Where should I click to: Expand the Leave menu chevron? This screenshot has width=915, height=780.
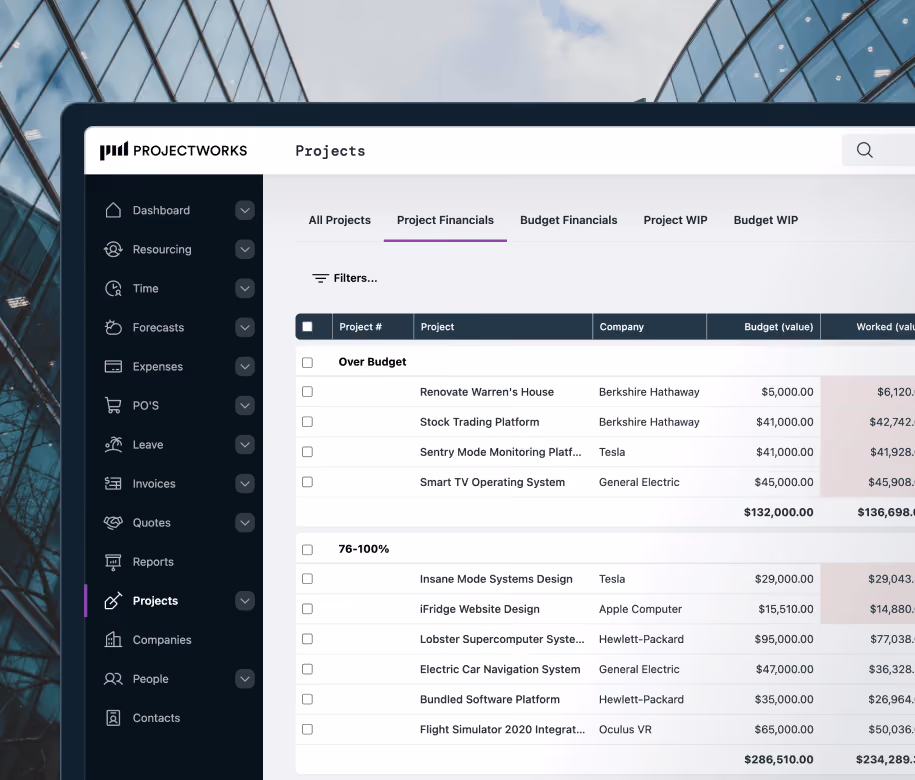coord(245,445)
